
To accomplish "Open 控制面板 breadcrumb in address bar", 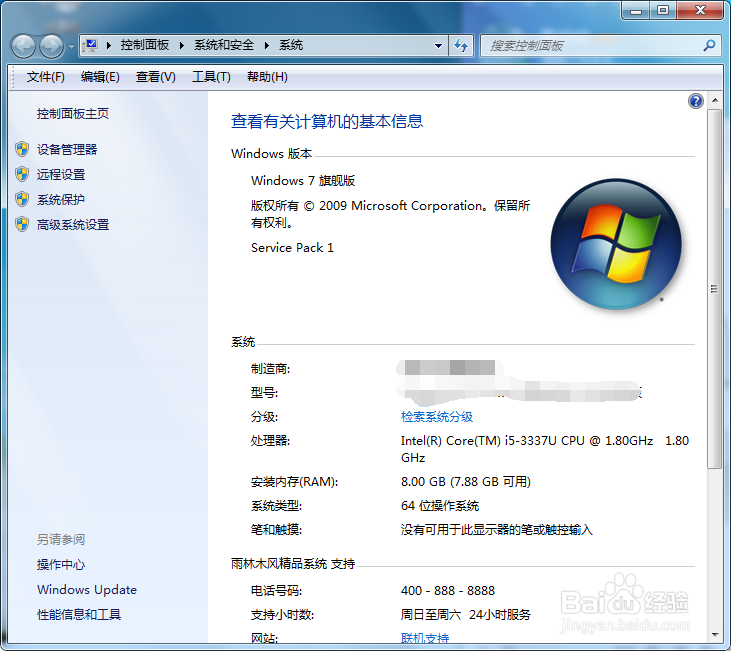I will 145,45.
